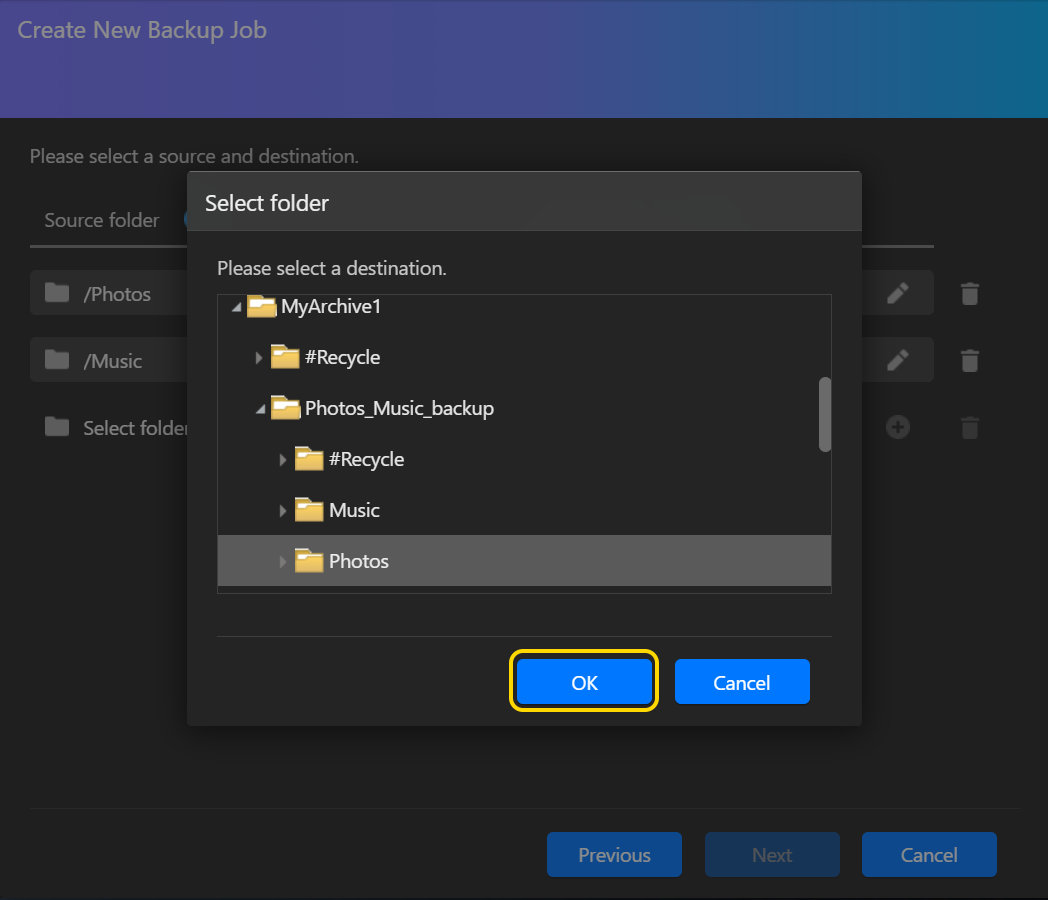Click the Previous wizard button

pyautogui.click(x=614, y=854)
